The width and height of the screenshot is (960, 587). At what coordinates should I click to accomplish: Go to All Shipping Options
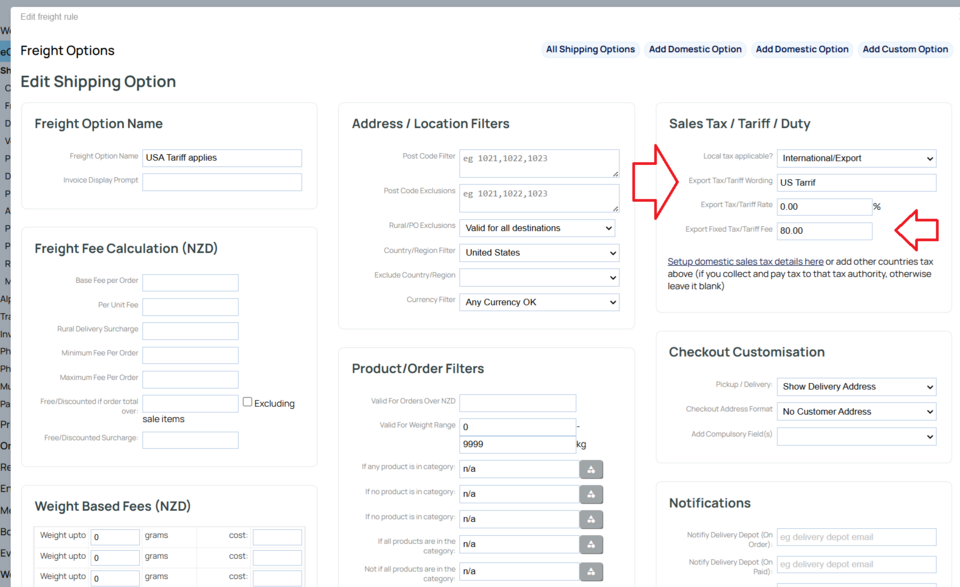590,49
